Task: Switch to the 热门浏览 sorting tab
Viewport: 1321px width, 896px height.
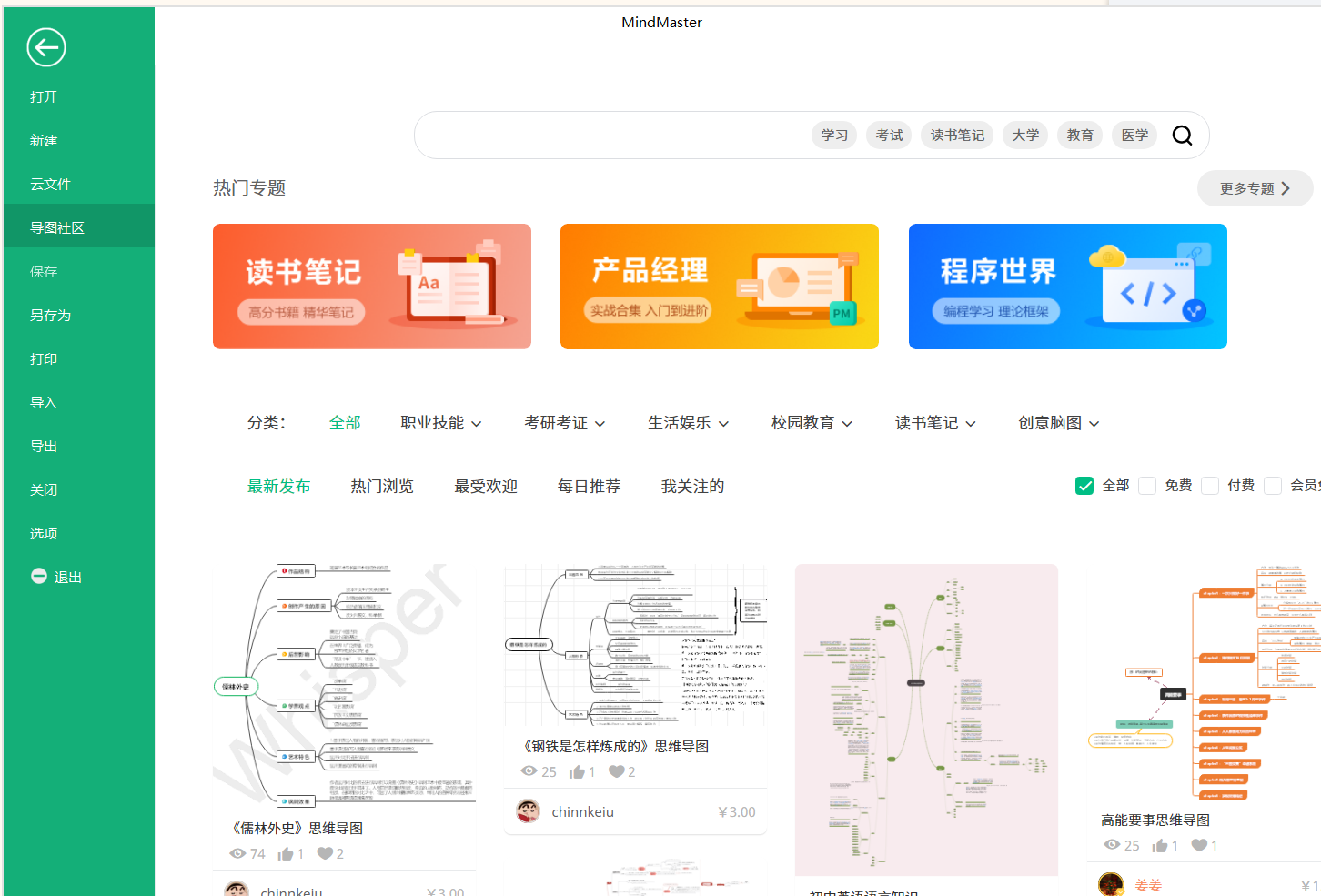Action: point(382,486)
